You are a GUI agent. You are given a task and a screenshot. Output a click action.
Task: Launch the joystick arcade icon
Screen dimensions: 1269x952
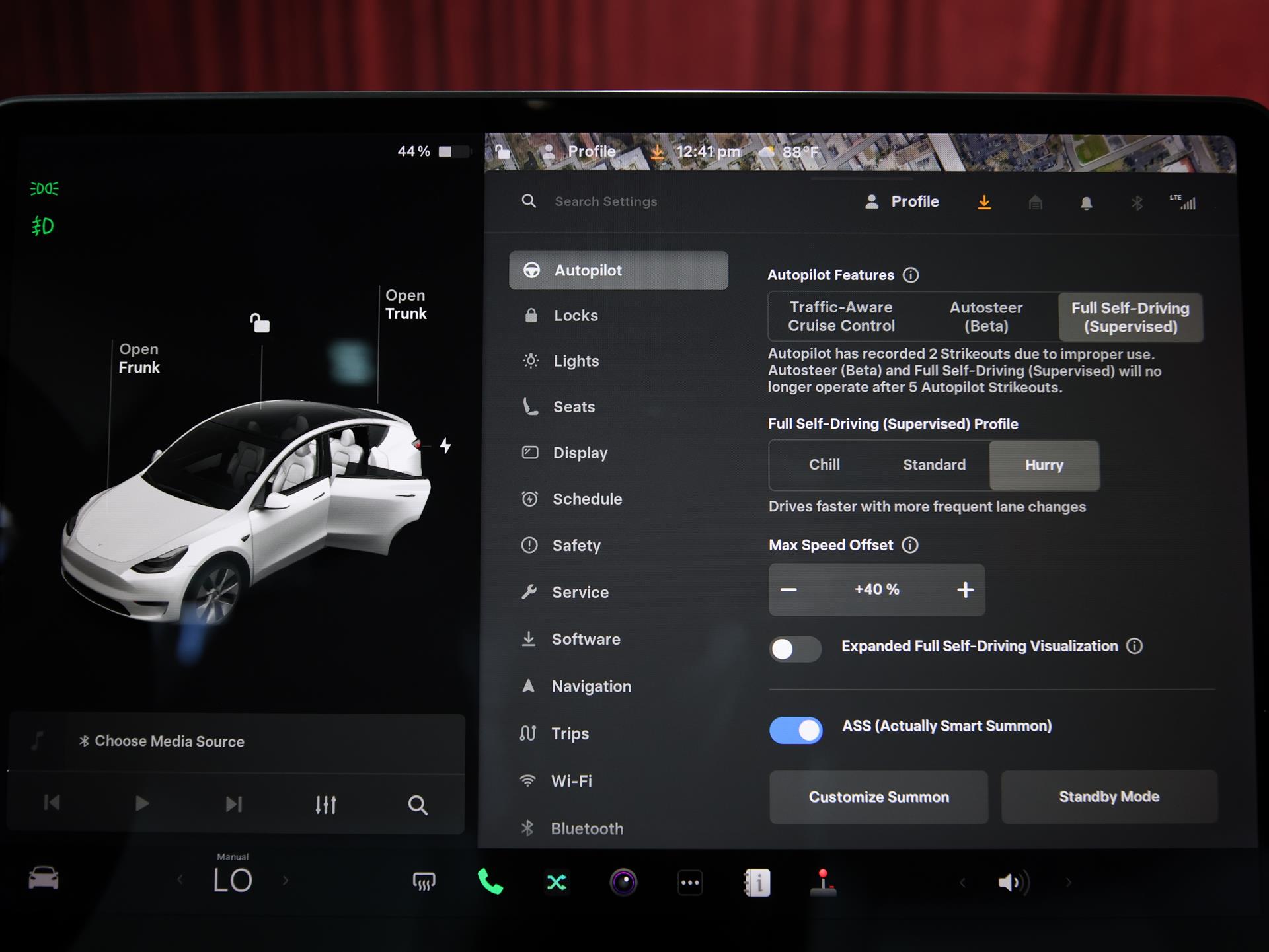(x=824, y=883)
